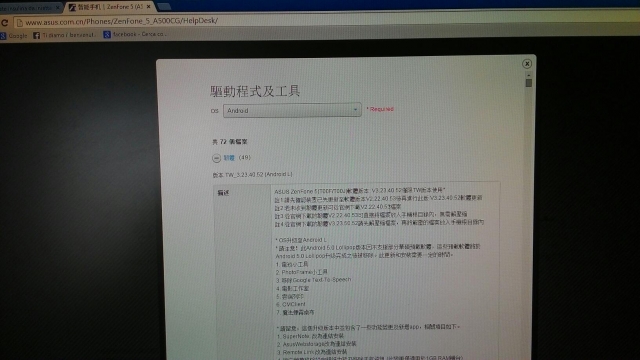Click the blue firmware category link
The image size is (640, 360).
(x=229, y=158)
